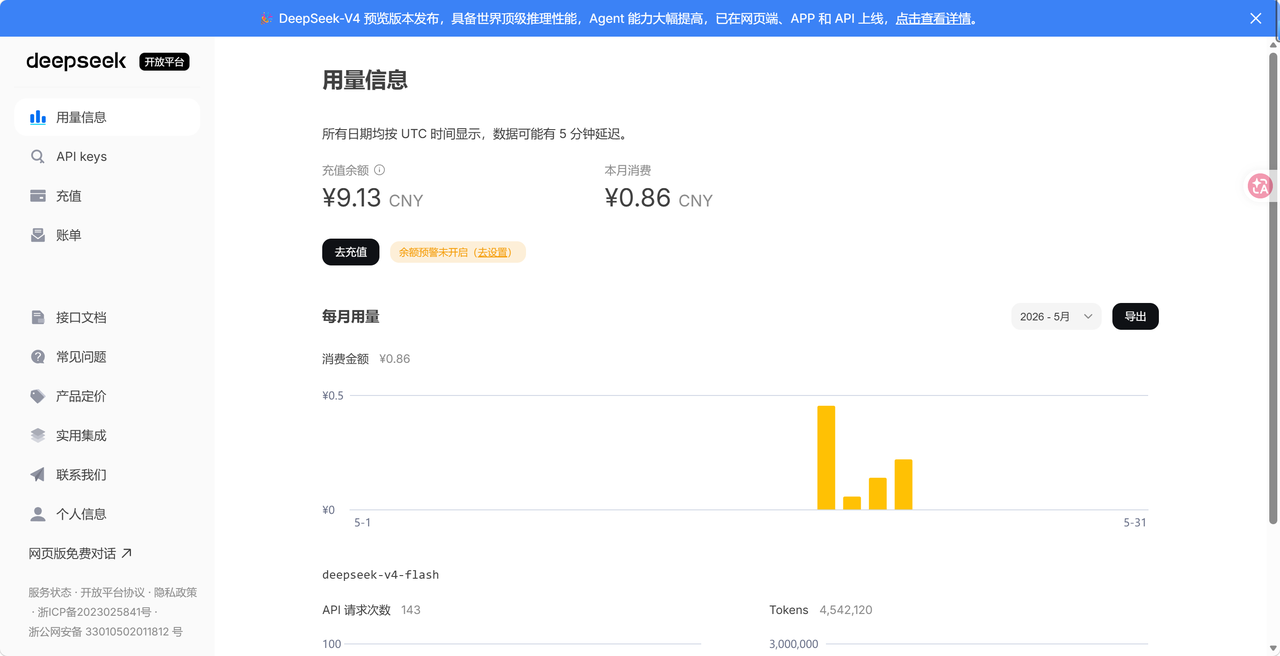Screen dimensions: 1280x656
Task: Click the 本月消费 label
Action: pos(628,171)
